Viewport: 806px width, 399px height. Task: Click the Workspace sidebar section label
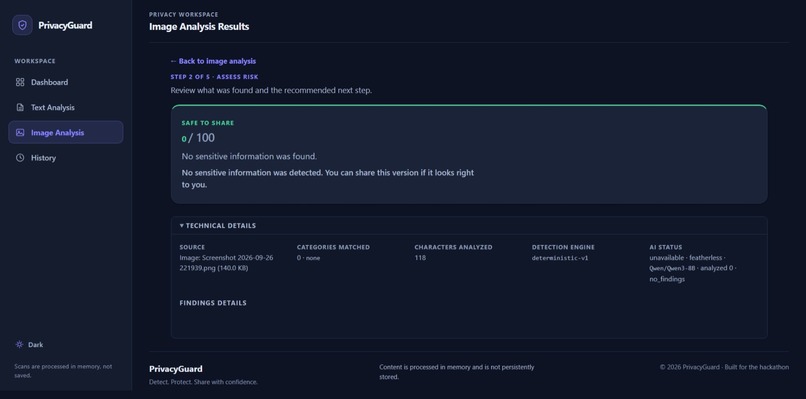(35, 61)
